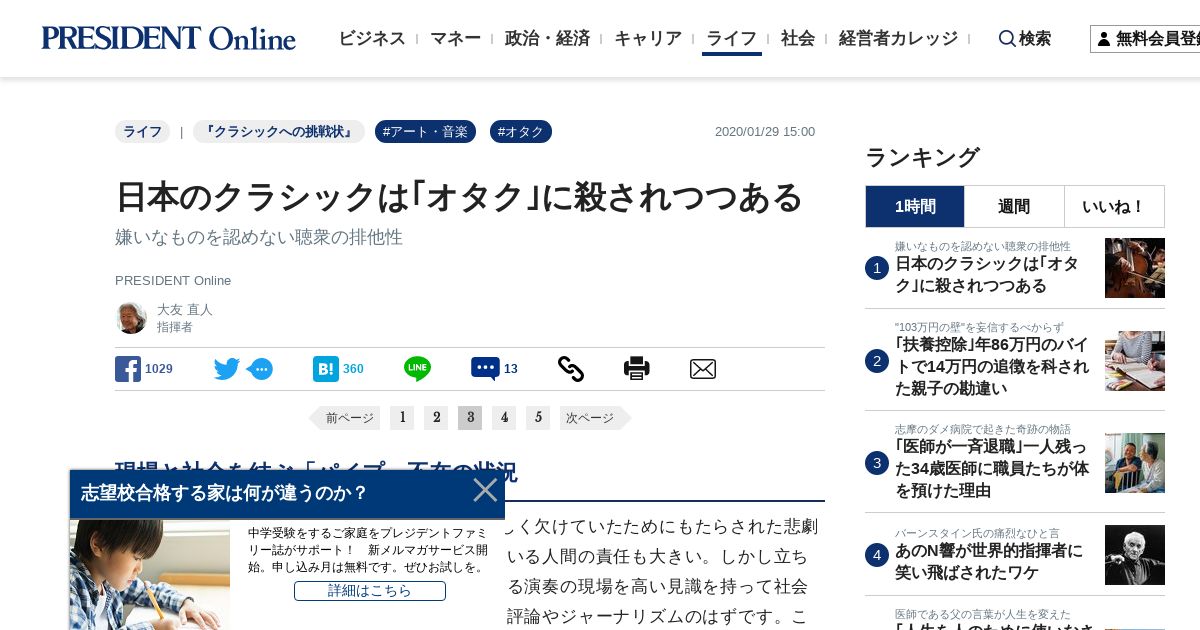This screenshot has width=1200, height=630.
Task: Open ビジネス menu section
Action: (372, 38)
